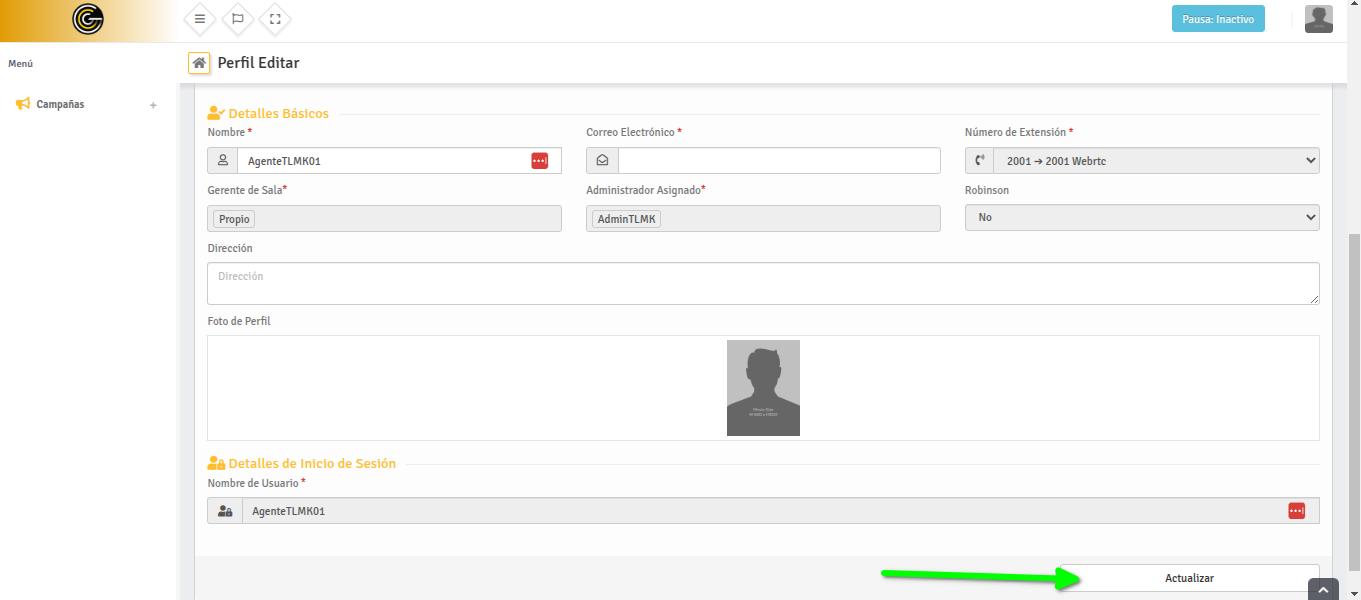Image resolution: width=1361 pixels, height=600 pixels.
Task: Open the Campañas menu item
Action: 60,104
